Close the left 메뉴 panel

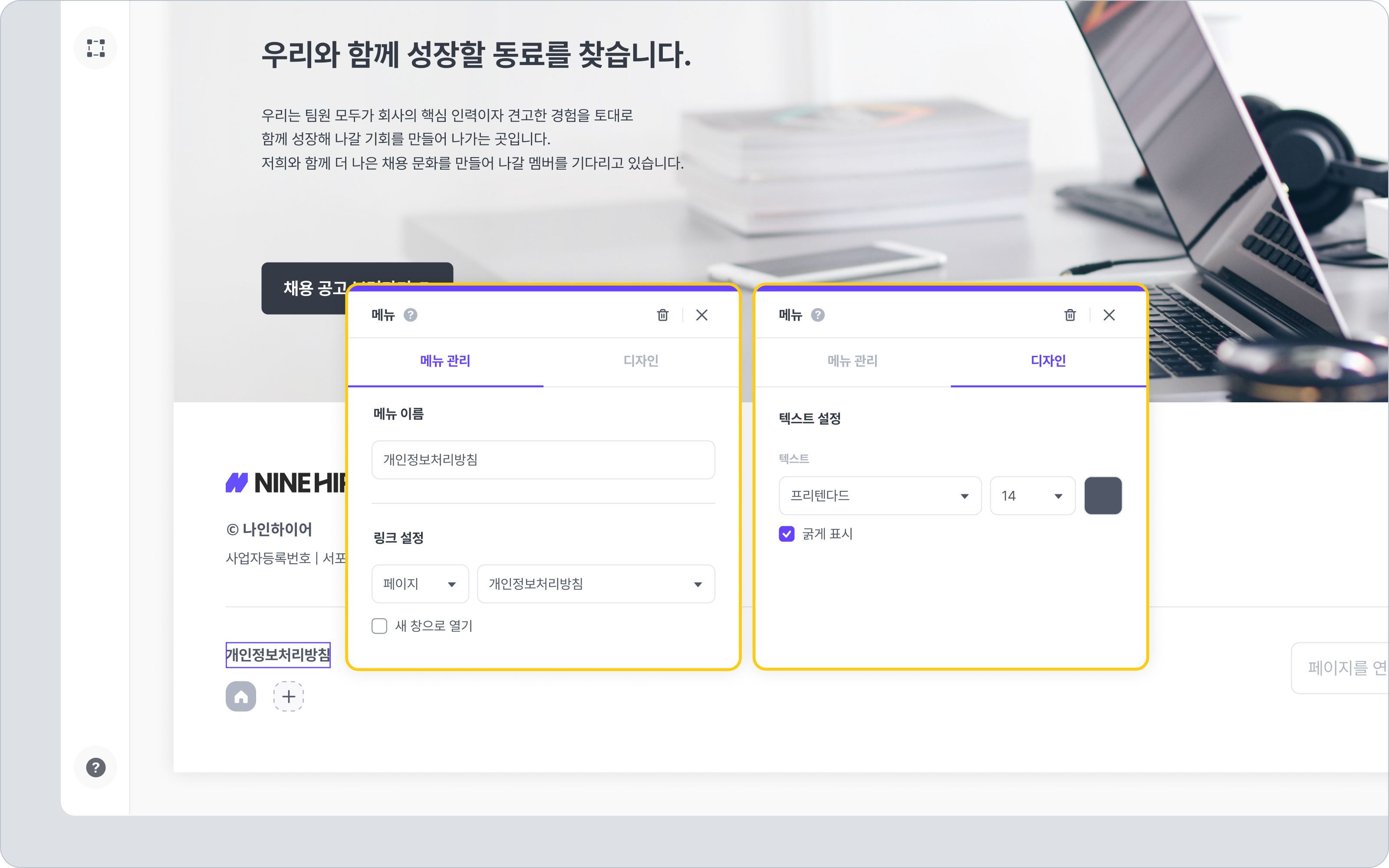pyautogui.click(x=701, y=315)
